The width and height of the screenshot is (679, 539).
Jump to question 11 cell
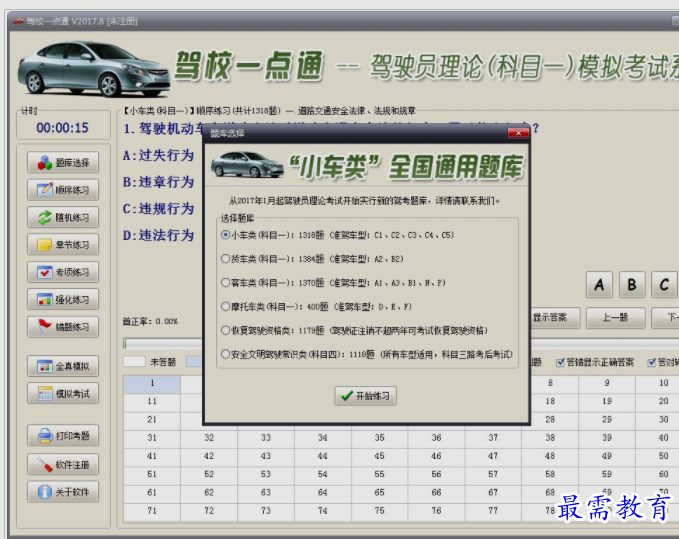(152, 402)
